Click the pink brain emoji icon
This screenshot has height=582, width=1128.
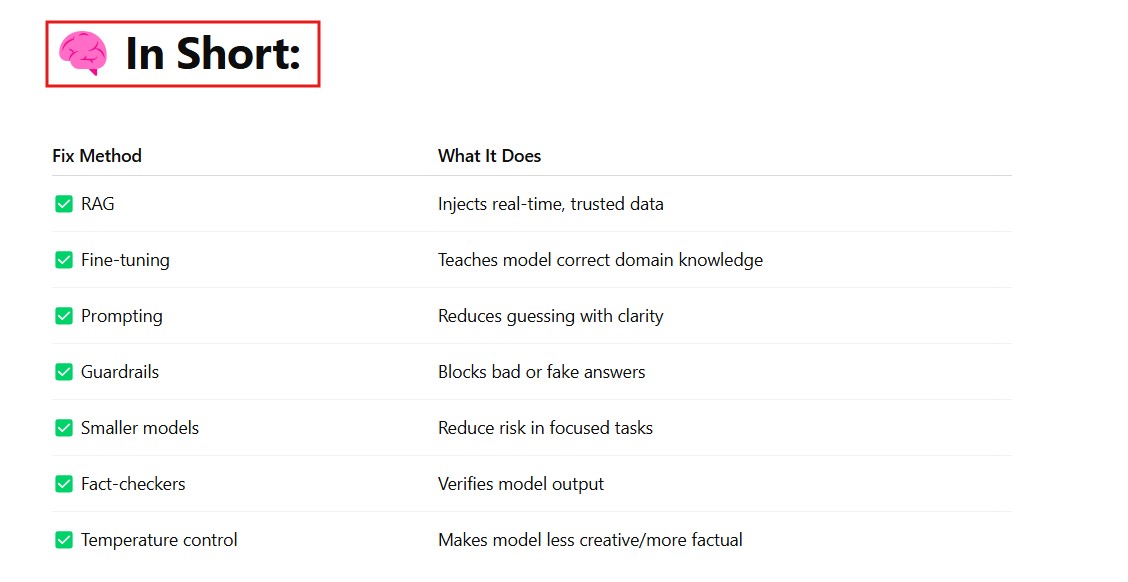pos(82,53)
